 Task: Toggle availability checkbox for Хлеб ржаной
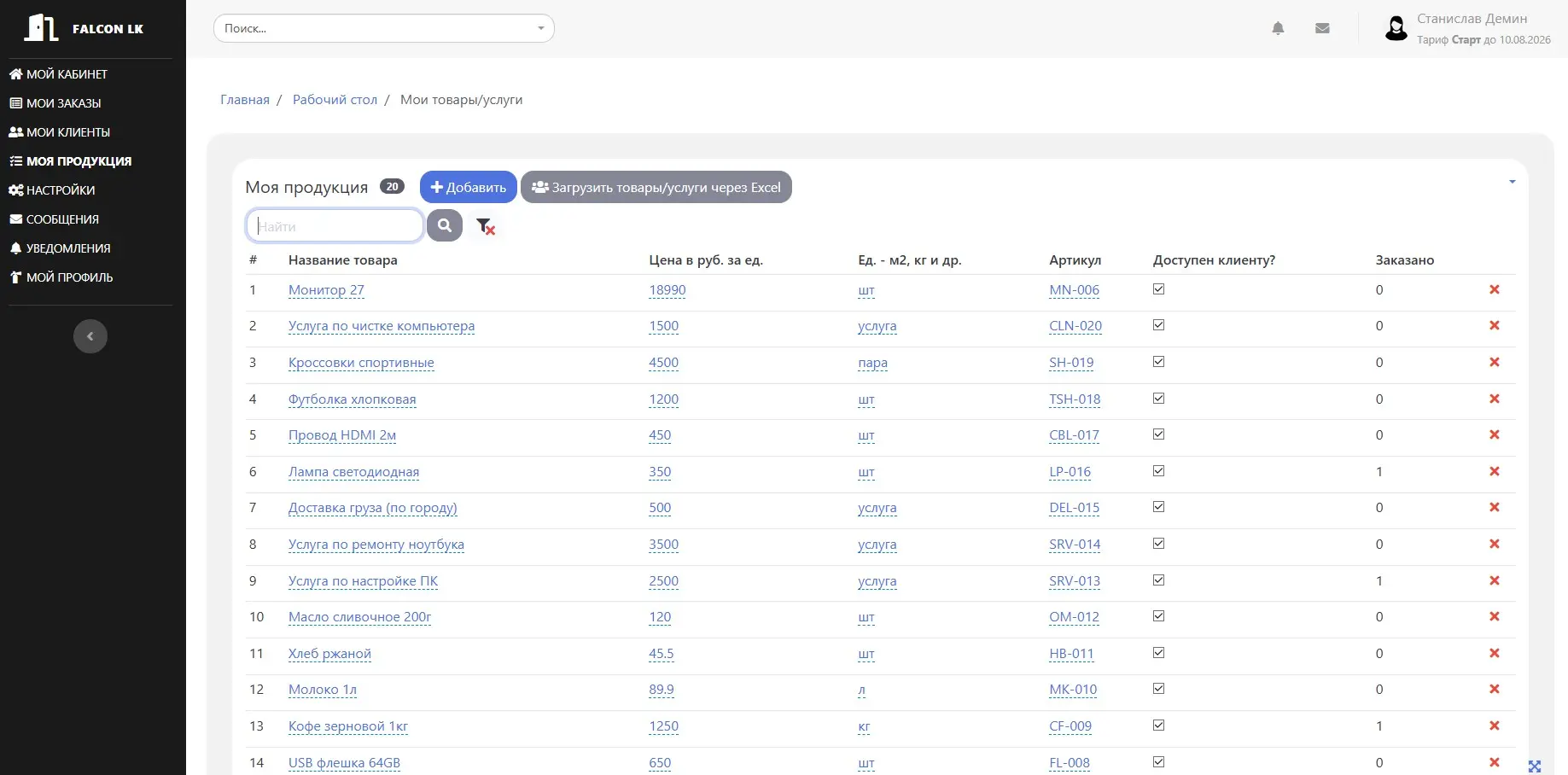[1158, 652]
